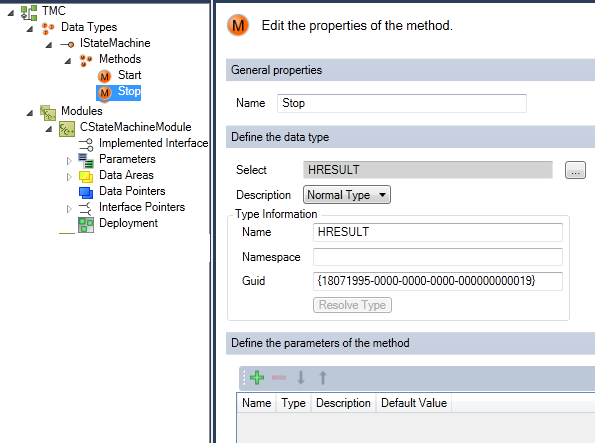Screen dimensions: 595x443
Task: Expand the Interface Pointers node
Action: click(x=69, y=209)
